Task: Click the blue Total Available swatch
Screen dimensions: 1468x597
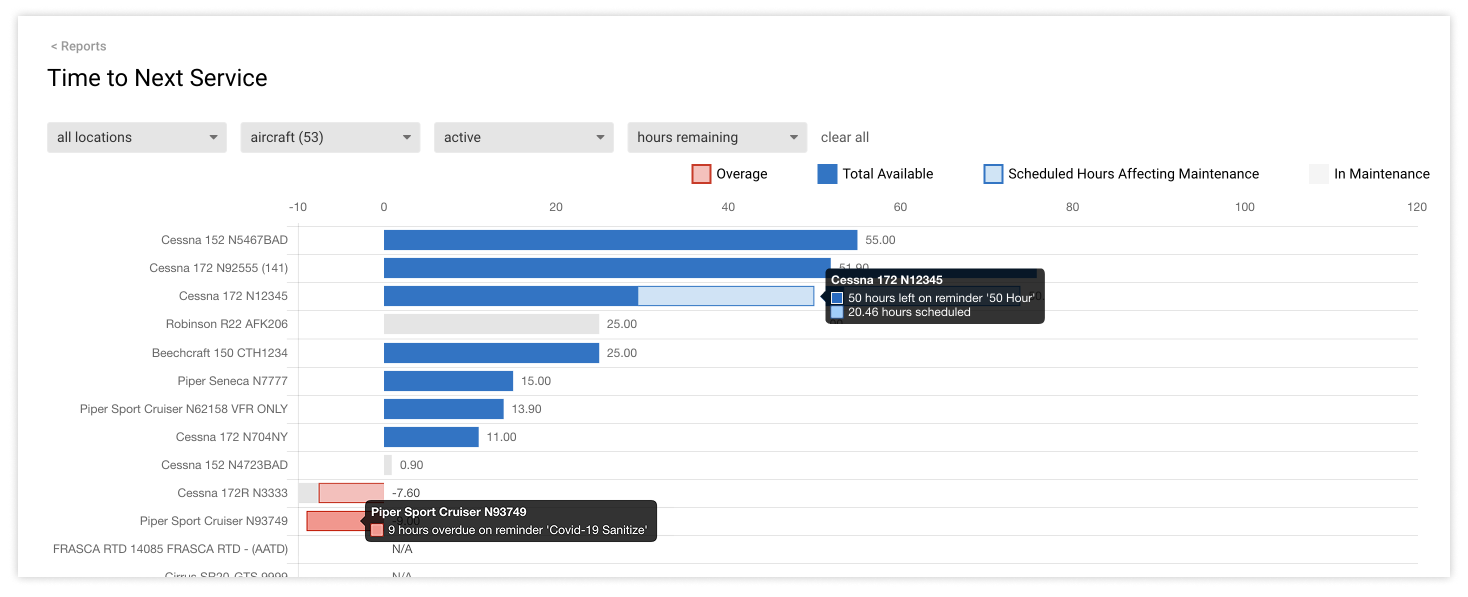Action: tap(826, 173)
